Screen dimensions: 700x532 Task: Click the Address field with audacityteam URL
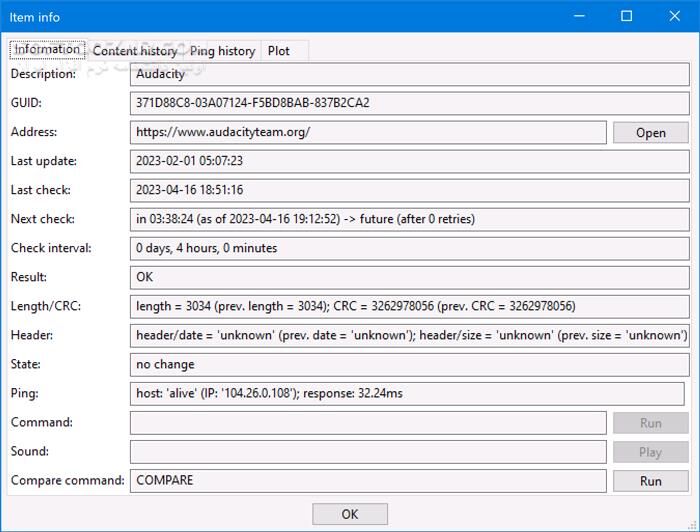pyautogui.click(x=368, y=132)
